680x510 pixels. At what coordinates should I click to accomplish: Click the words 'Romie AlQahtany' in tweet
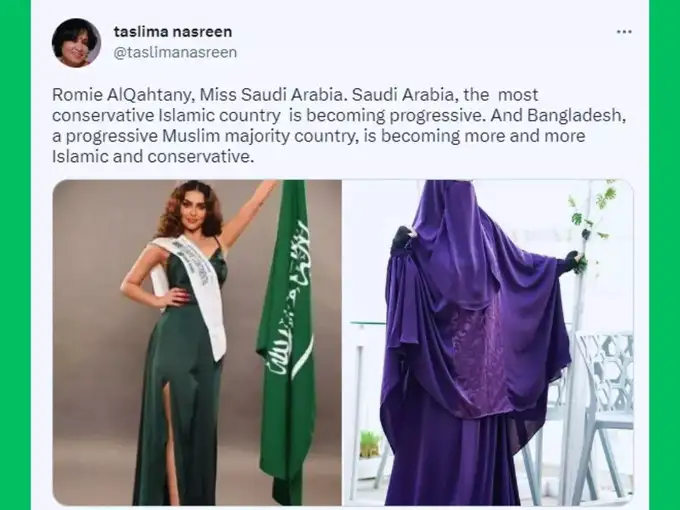point(121,95)
